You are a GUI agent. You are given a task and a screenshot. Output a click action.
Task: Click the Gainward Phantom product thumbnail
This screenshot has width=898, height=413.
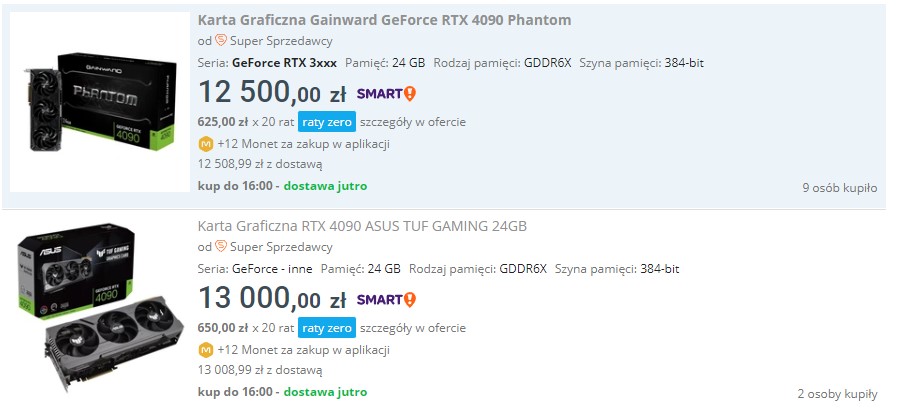(x=100, y=102)
